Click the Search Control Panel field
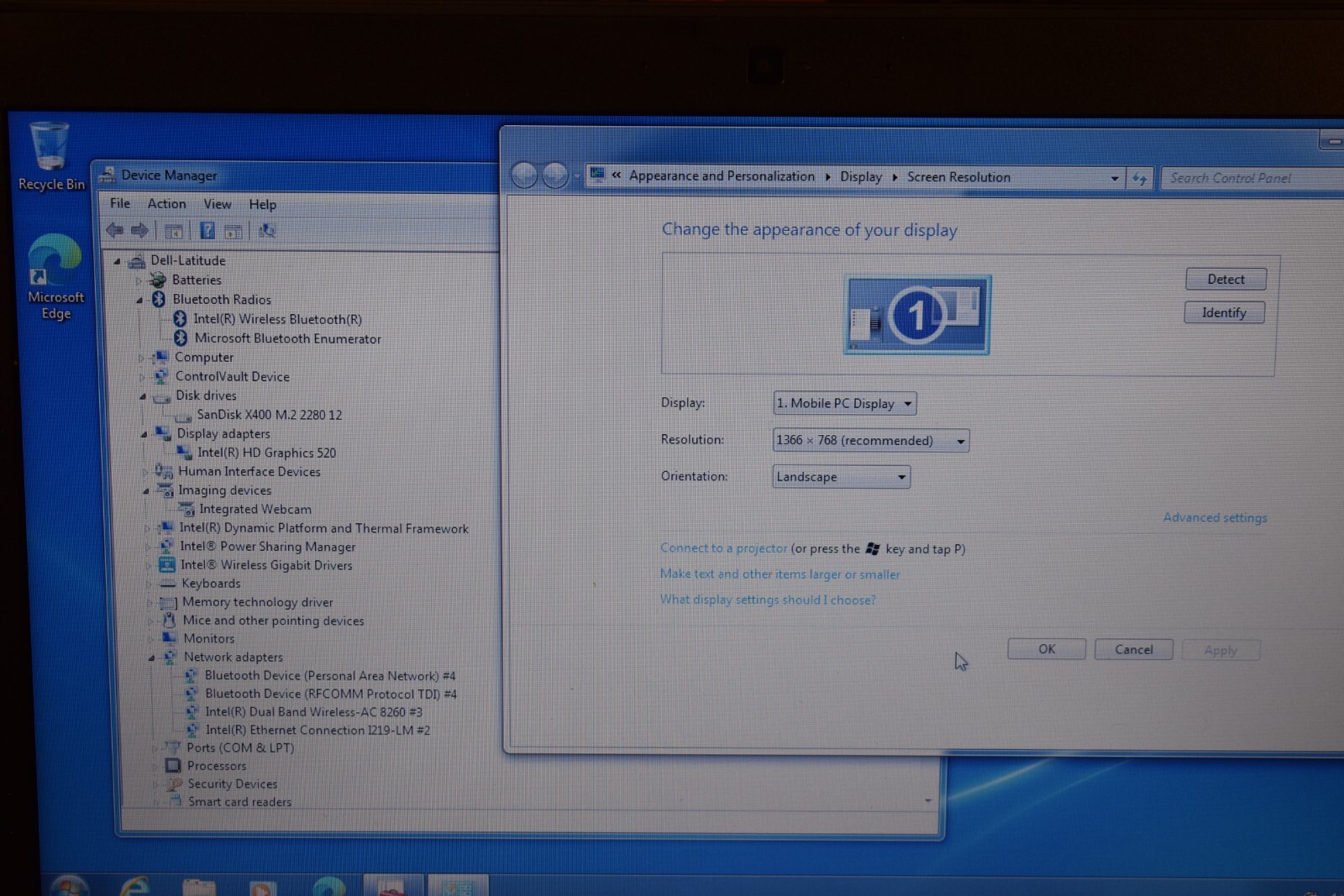This screenshot has height=896, width=1344. 1252,178
